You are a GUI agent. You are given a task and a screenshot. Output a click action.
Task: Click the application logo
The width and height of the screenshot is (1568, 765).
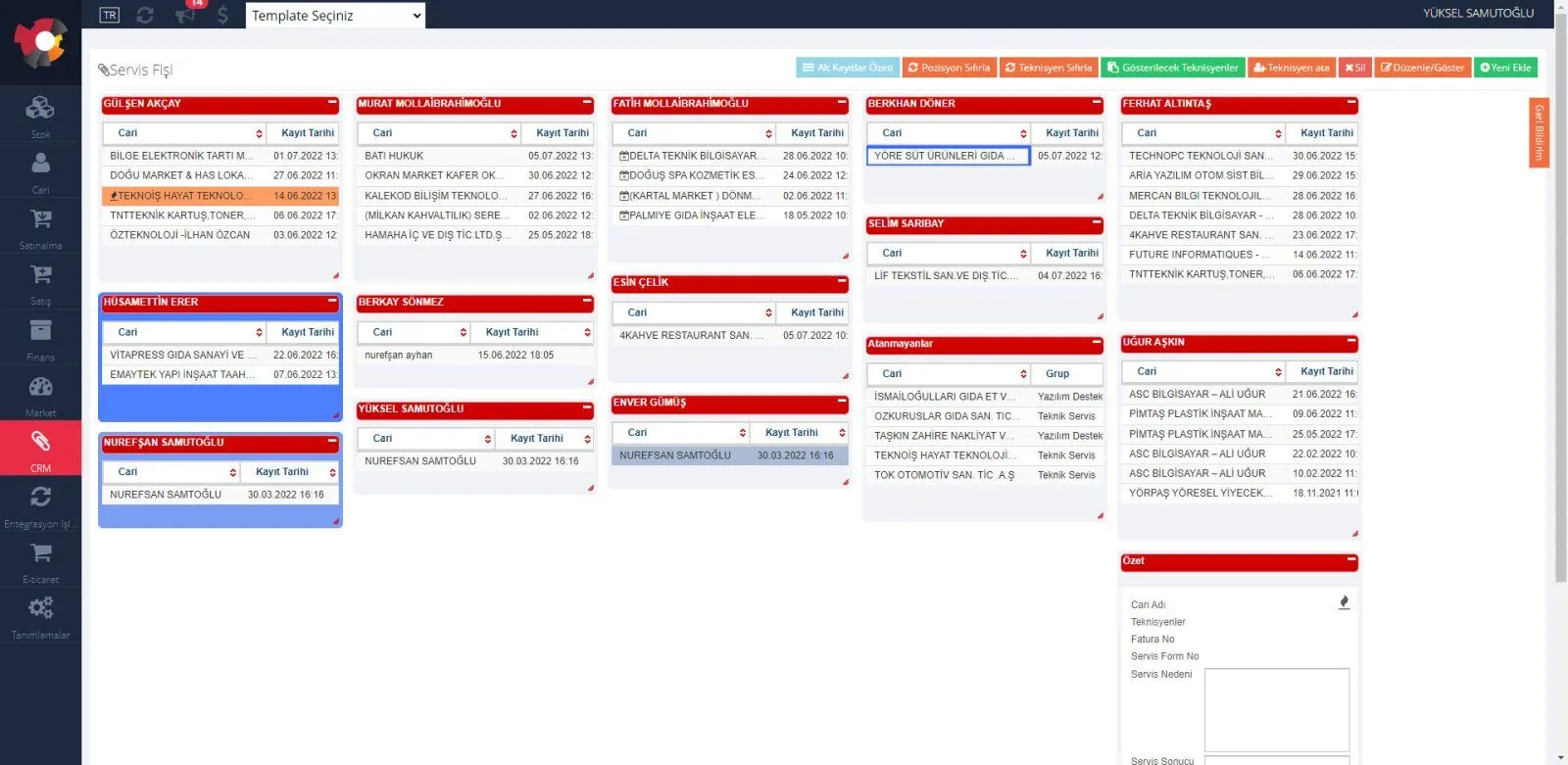tap(40, 42)
